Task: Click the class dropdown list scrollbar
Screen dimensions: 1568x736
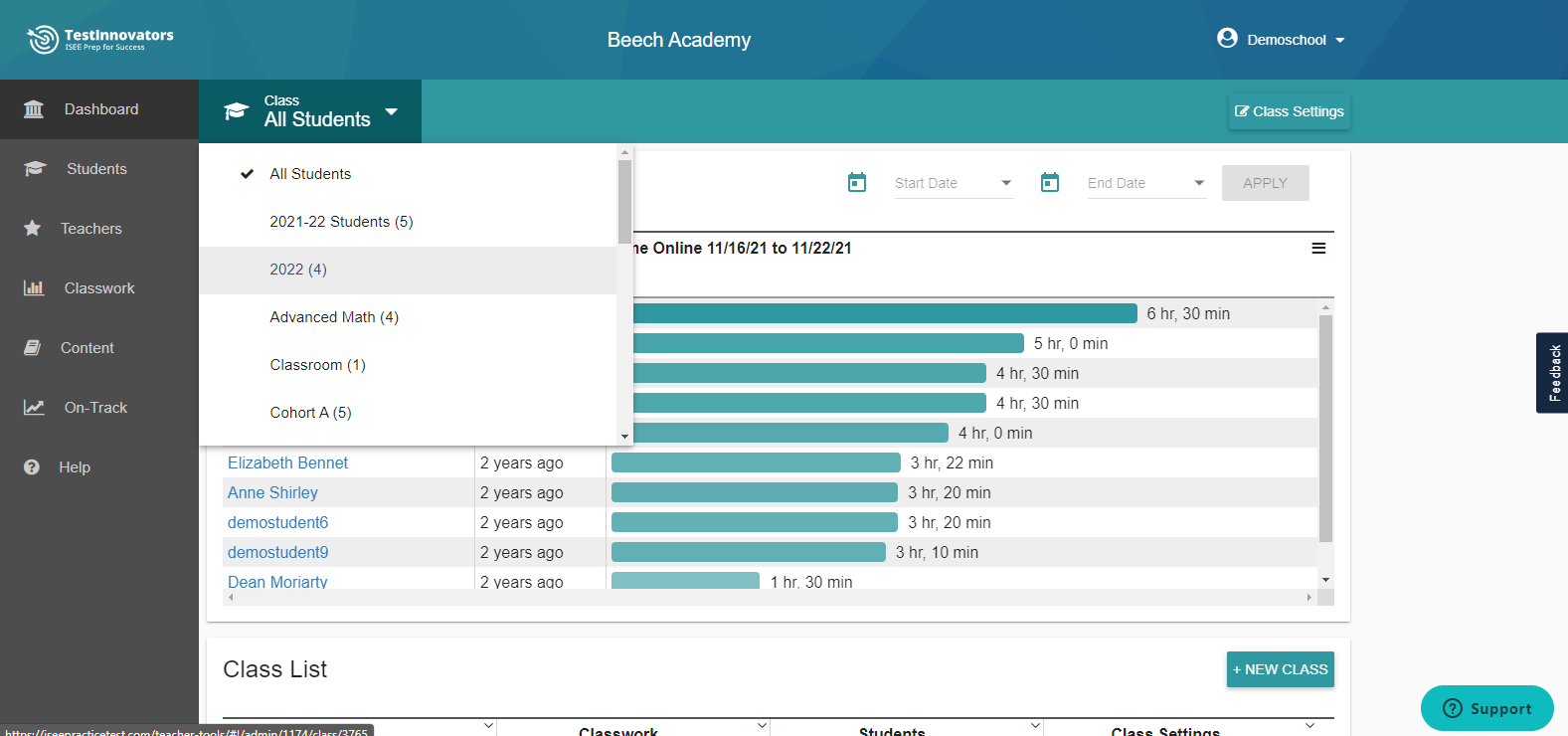Action: pyautogui.click(x=624, y=202)
